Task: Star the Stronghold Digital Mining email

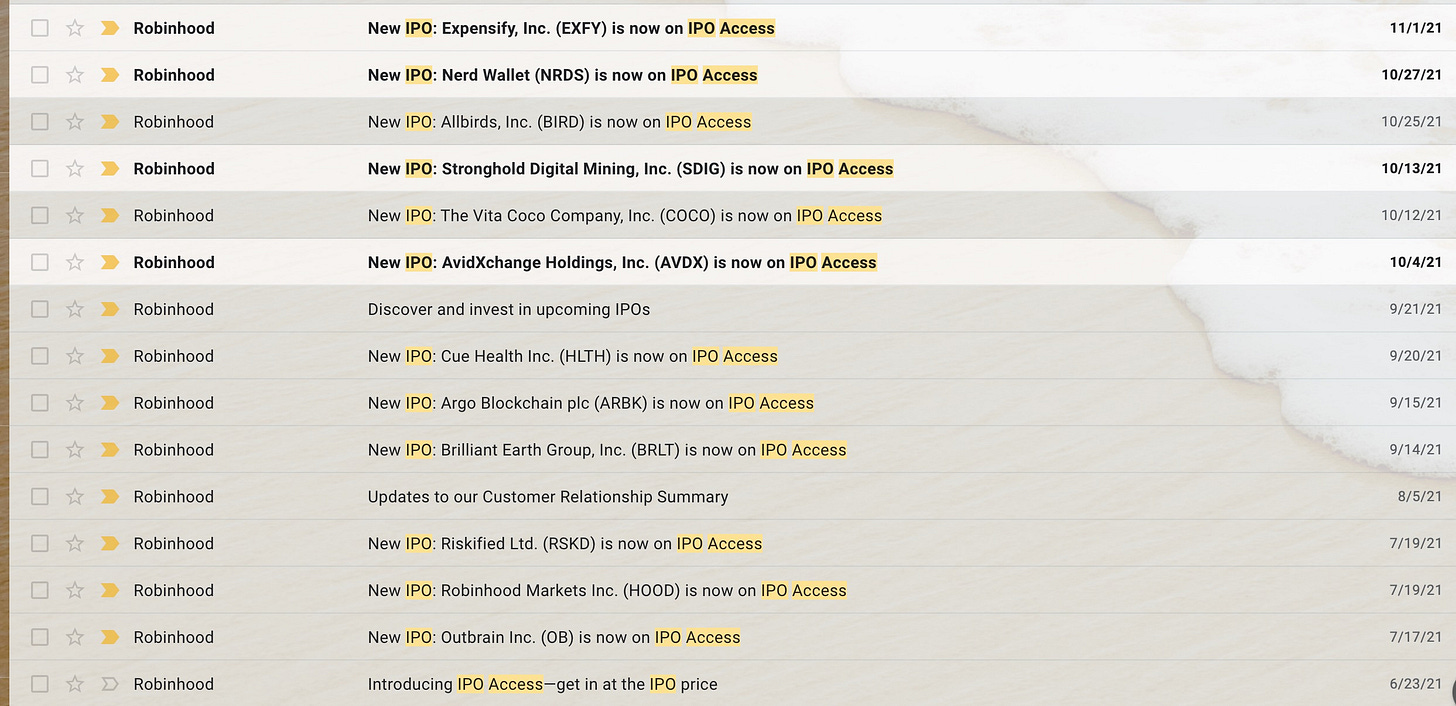Action: click(75, 169)
